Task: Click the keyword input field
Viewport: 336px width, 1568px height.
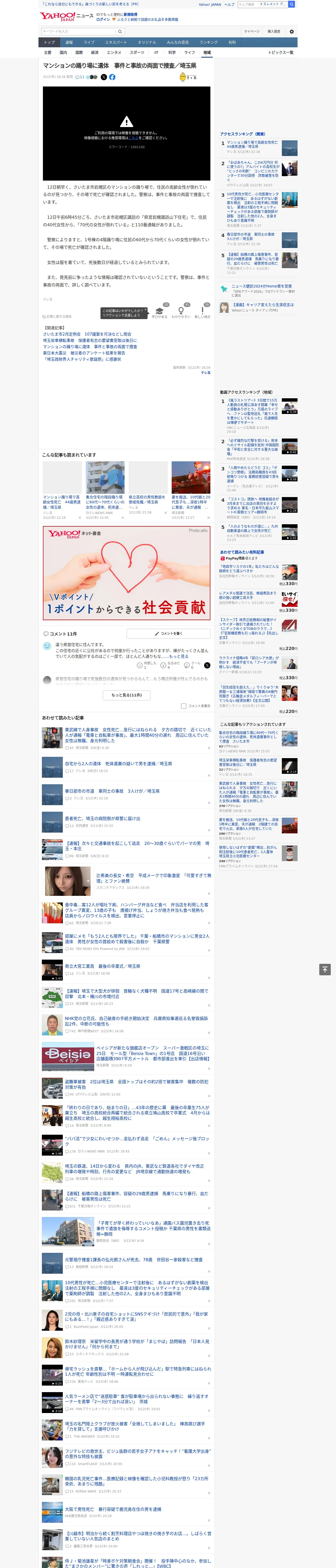Action: [x=79, y=32]
